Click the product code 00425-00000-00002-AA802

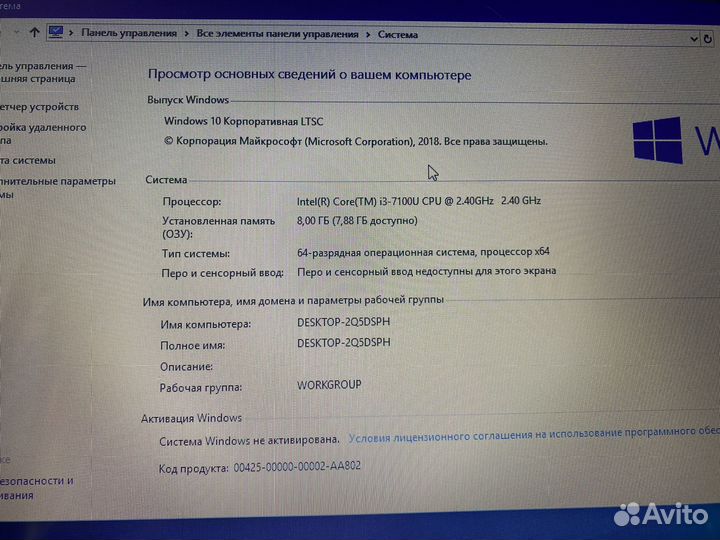click(297, 467)
